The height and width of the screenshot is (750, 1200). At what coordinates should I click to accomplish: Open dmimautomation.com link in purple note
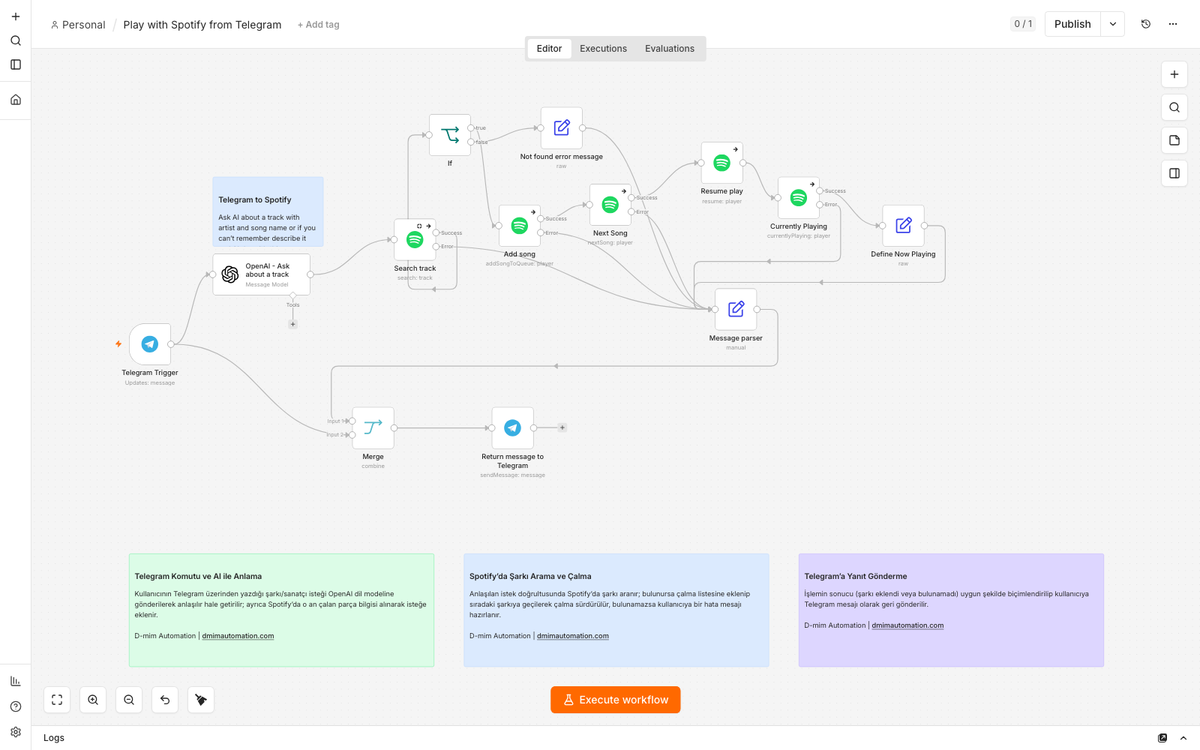[x=907, y=625]
